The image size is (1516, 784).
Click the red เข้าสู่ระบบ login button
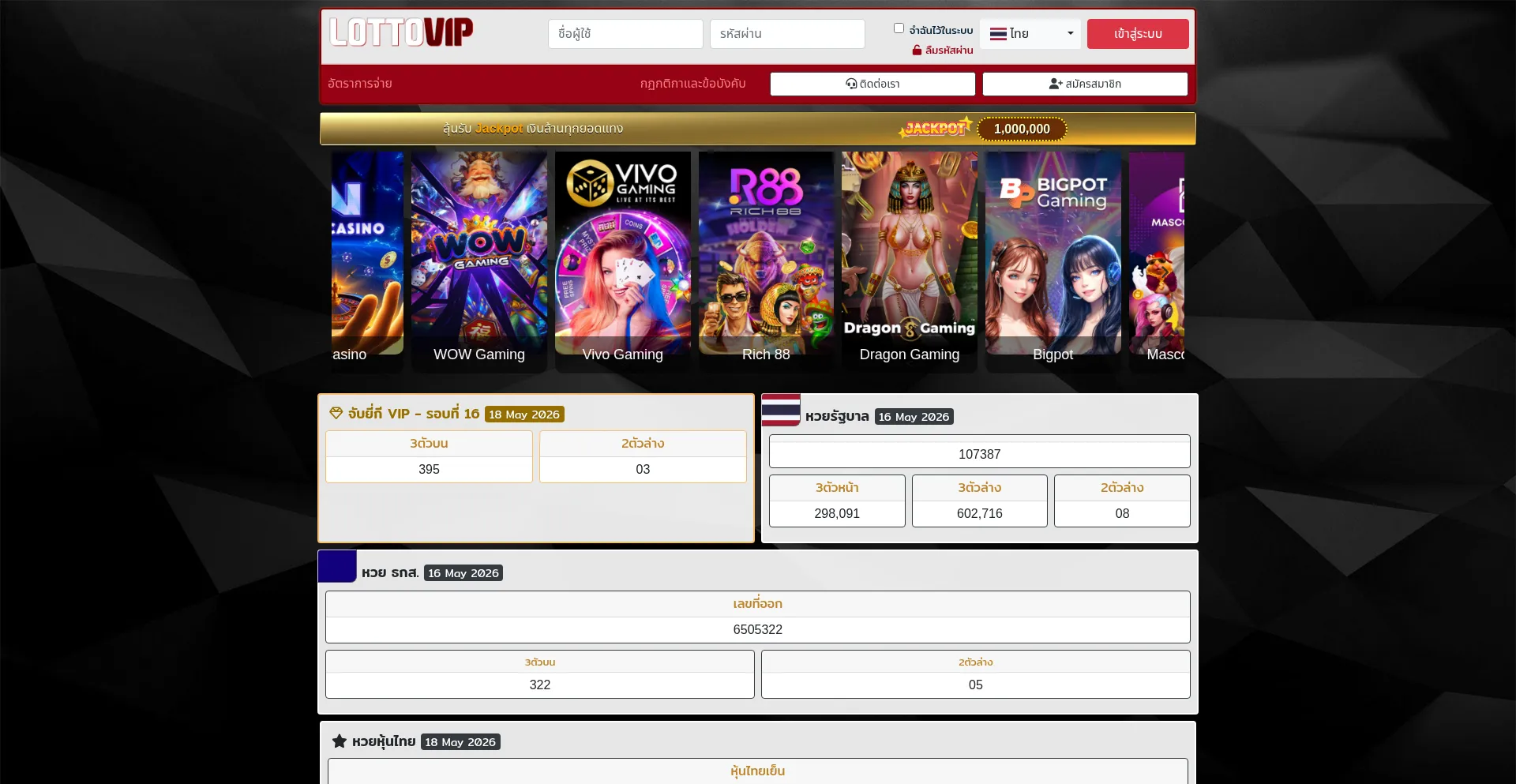click(1138, 34)
